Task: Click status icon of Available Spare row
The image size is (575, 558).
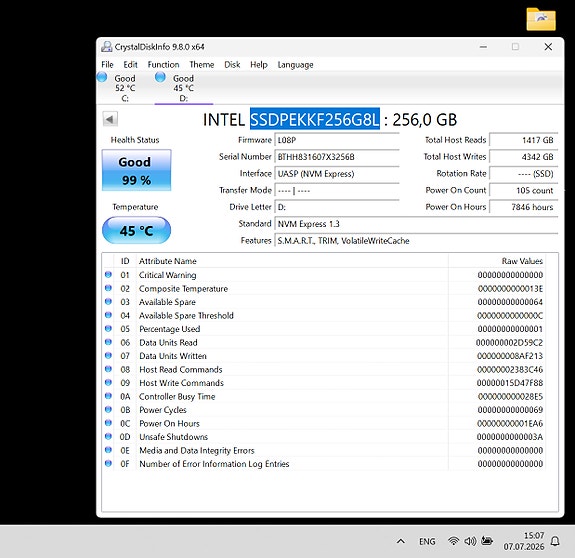Action: click(108, 301)
